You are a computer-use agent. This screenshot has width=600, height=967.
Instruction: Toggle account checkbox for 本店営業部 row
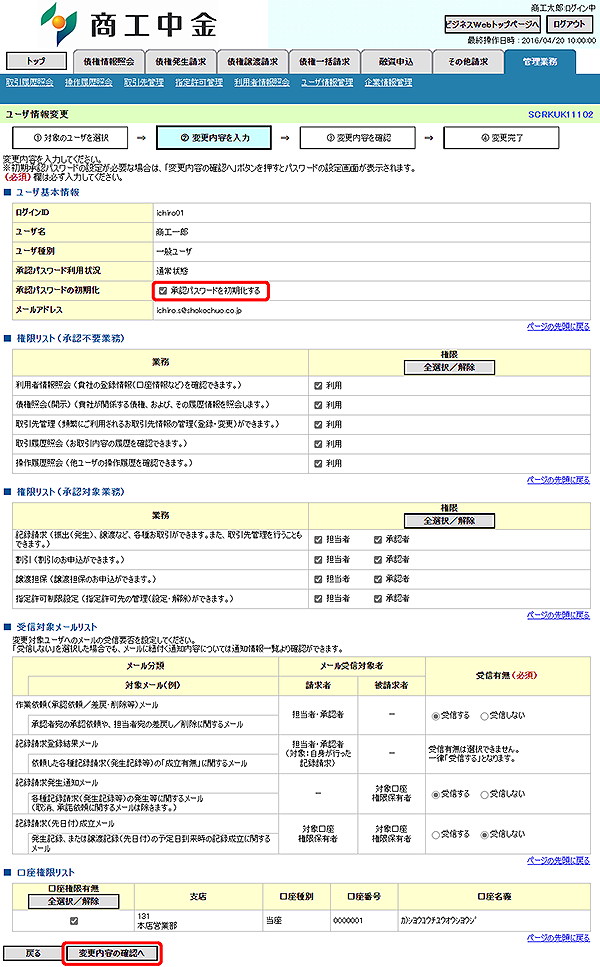pyautogui.click(x=74, y=921)
